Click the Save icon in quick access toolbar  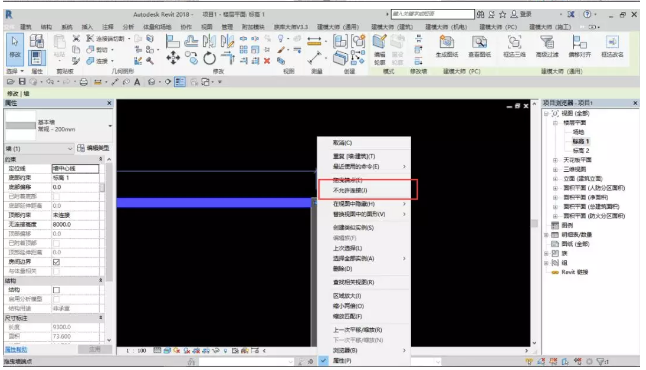tap(22, 82)
